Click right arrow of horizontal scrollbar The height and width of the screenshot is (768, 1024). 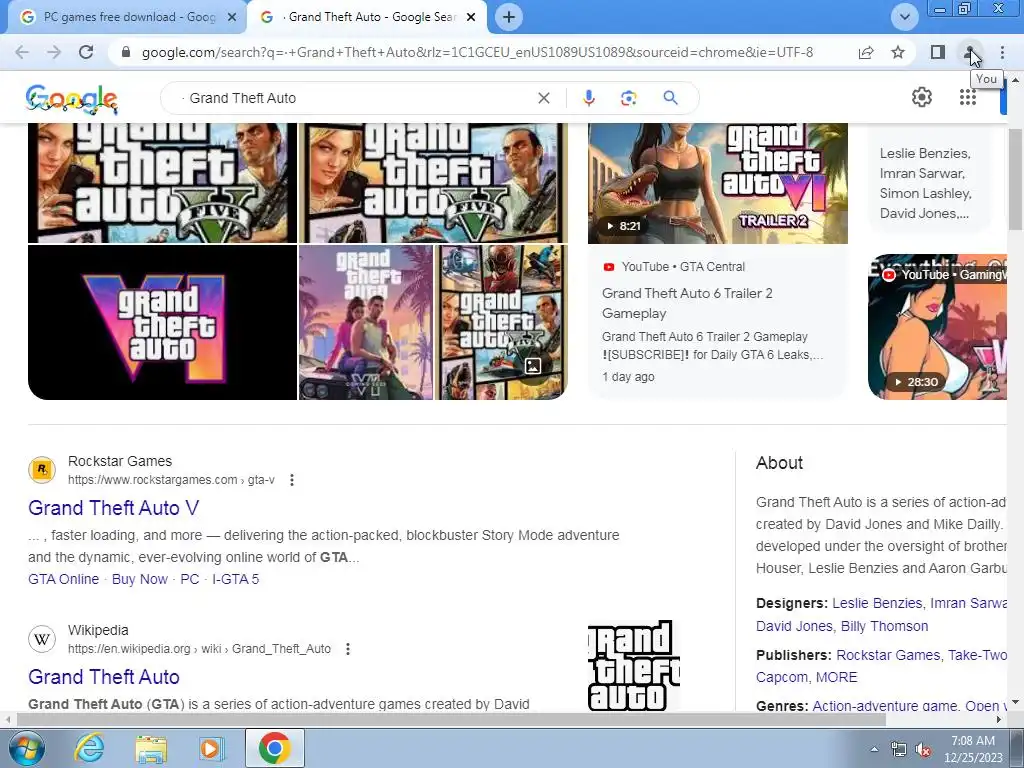999,720
